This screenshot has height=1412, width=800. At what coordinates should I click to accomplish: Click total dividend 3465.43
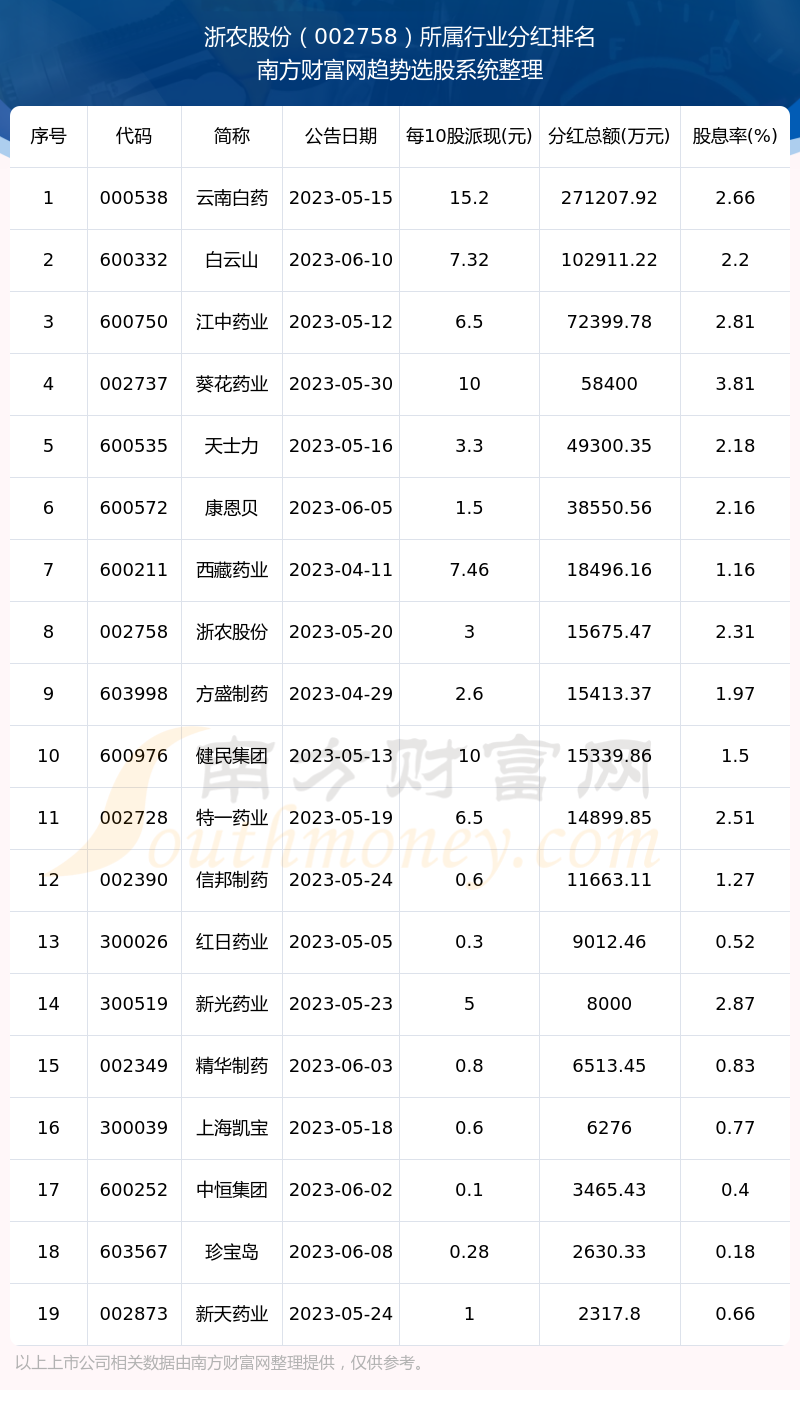(609, 1190)
